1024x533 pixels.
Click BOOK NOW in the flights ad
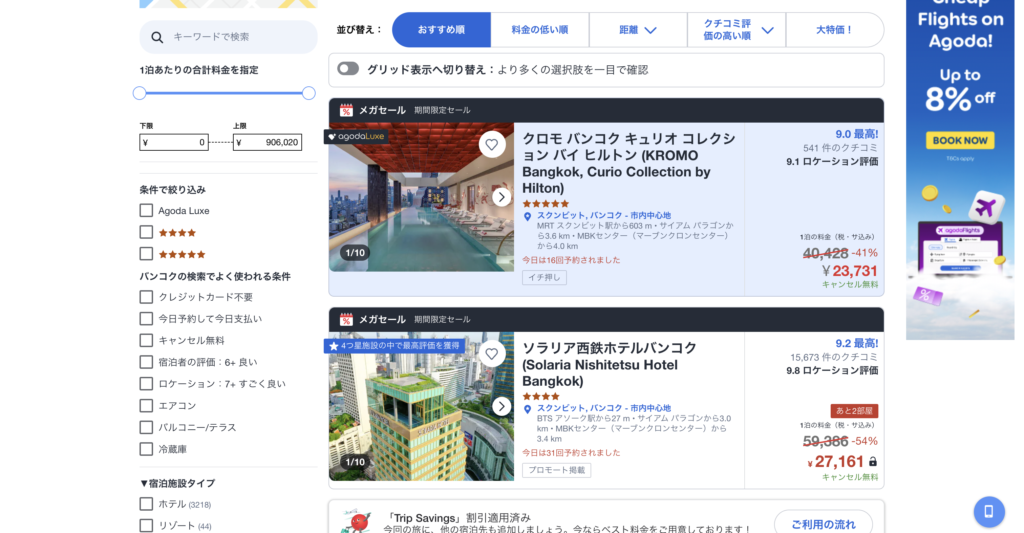tap(959, 140)
